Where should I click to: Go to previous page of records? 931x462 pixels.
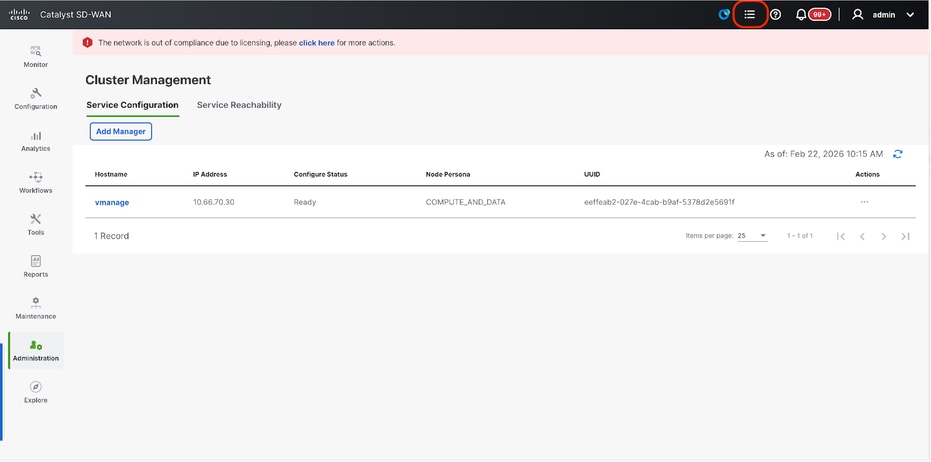coord(862,236)
